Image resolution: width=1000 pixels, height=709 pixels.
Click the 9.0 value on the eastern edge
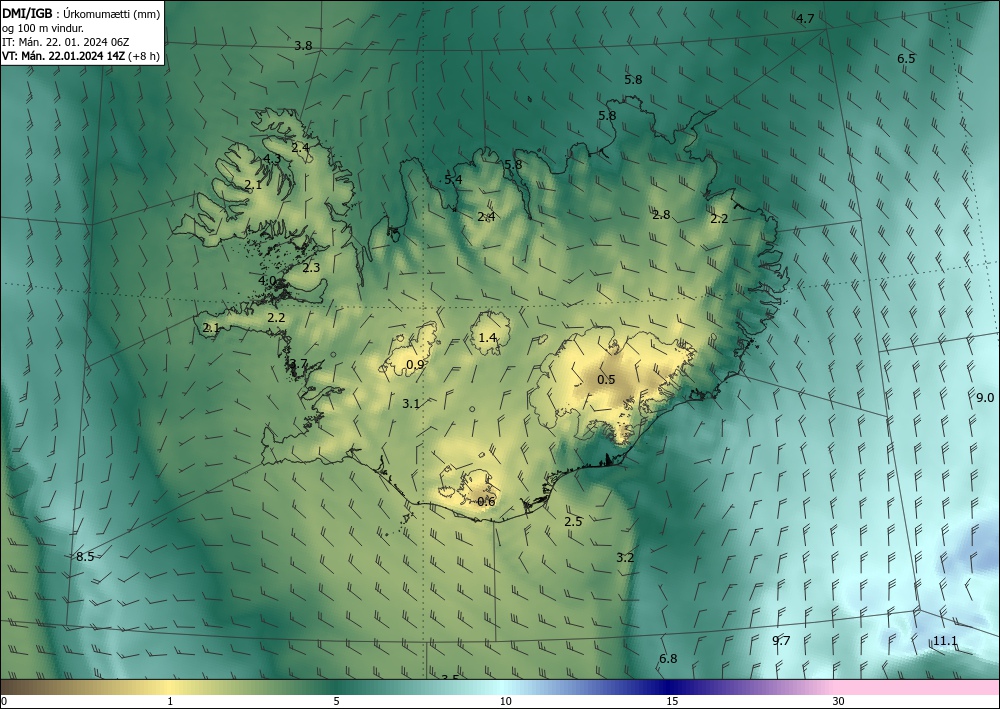[x=985, y=398]
